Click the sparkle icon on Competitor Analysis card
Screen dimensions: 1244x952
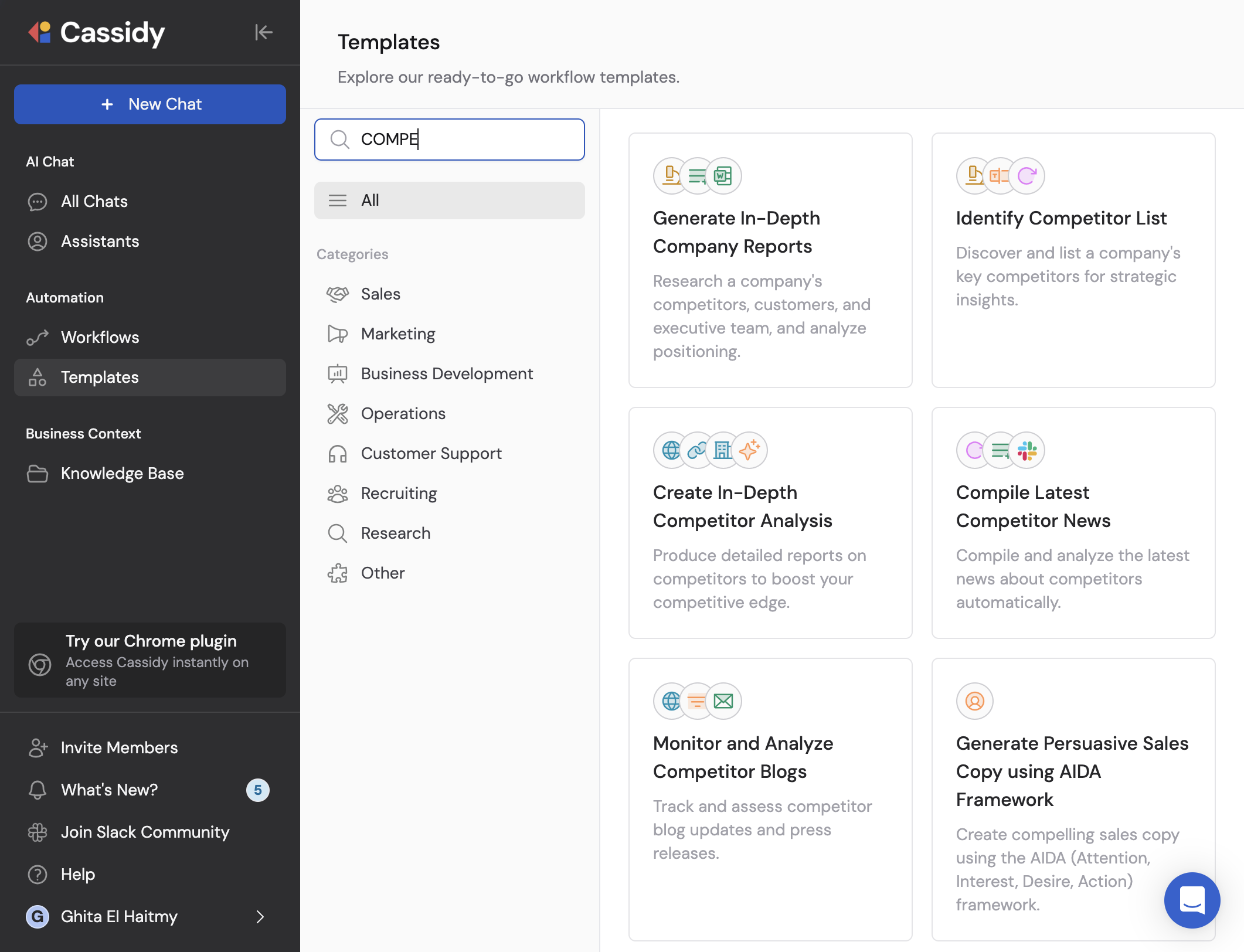749,450
